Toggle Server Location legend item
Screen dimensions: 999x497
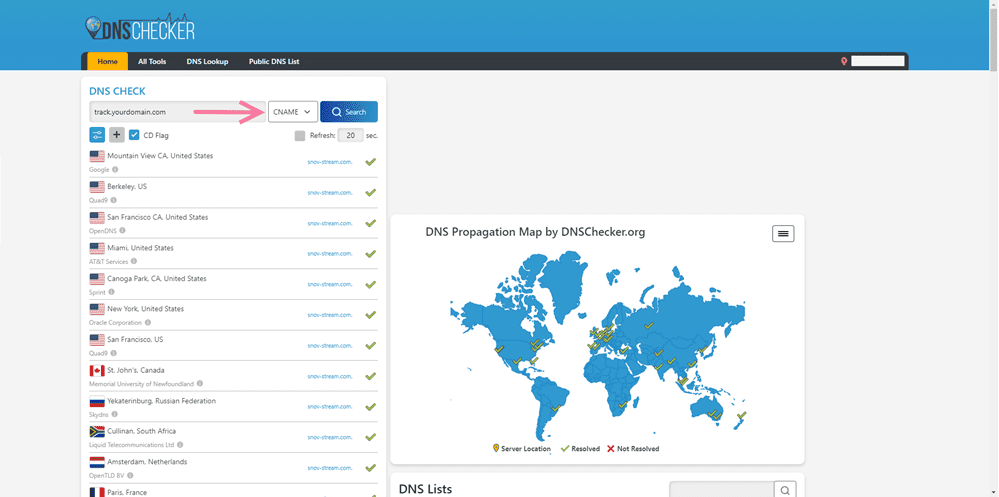point(522,449)
